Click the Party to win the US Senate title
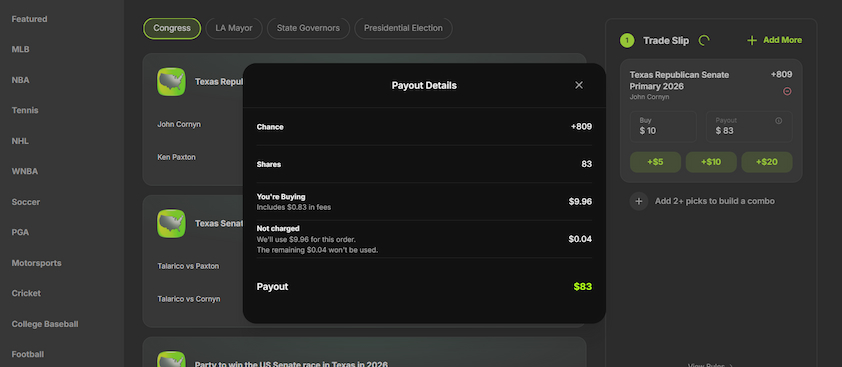This screenshot has height=367, width=842. [x=291, y=364]
